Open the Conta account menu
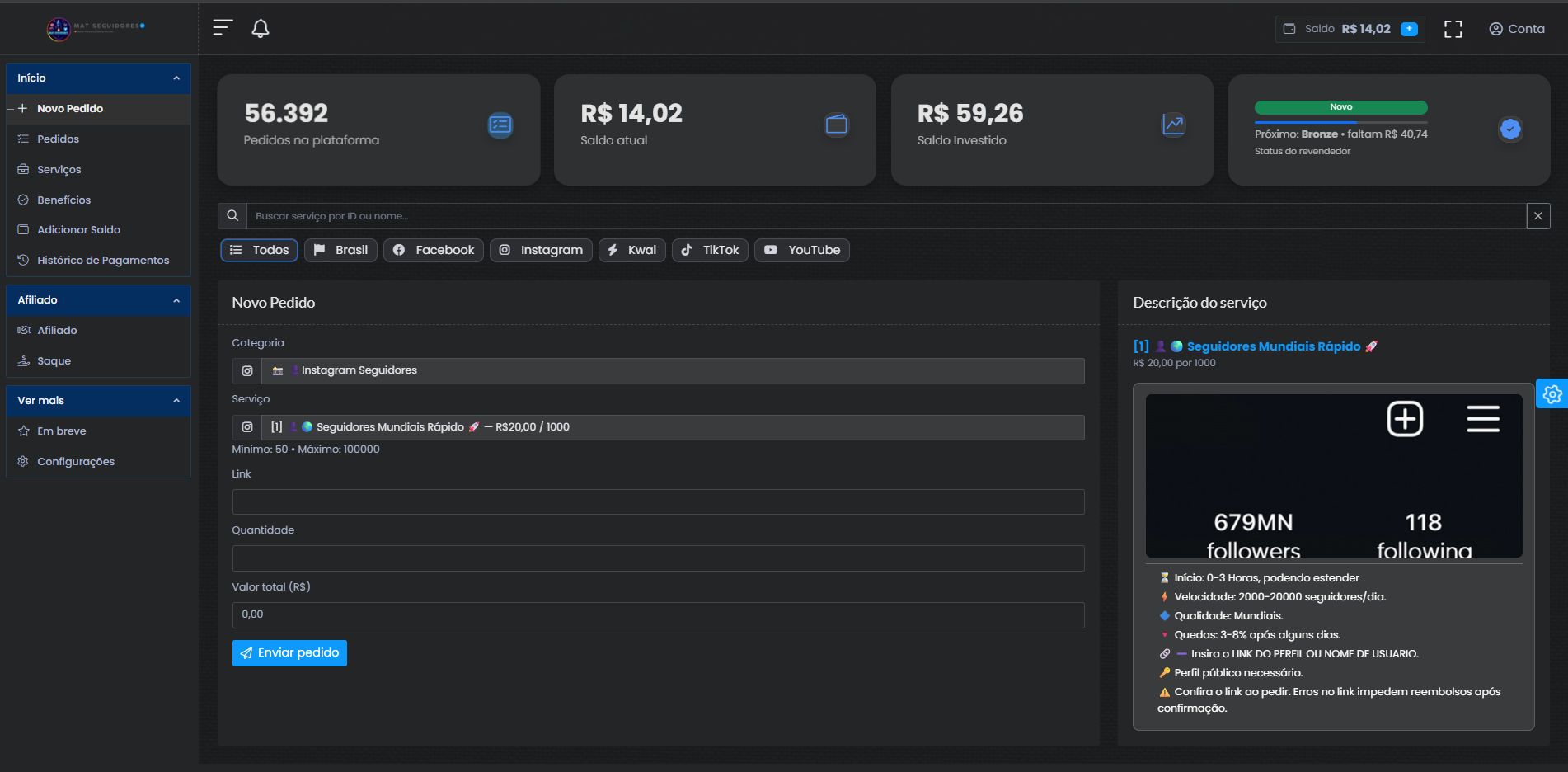Screen dimensions: 1568x772 click(1516, 28)
